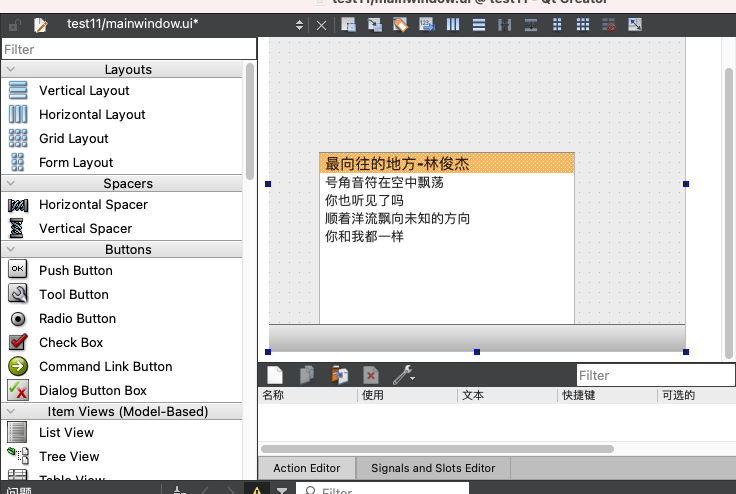Click the 使用 column header
Viewport: 736px width, 494px height.
[x=407, y=395]
